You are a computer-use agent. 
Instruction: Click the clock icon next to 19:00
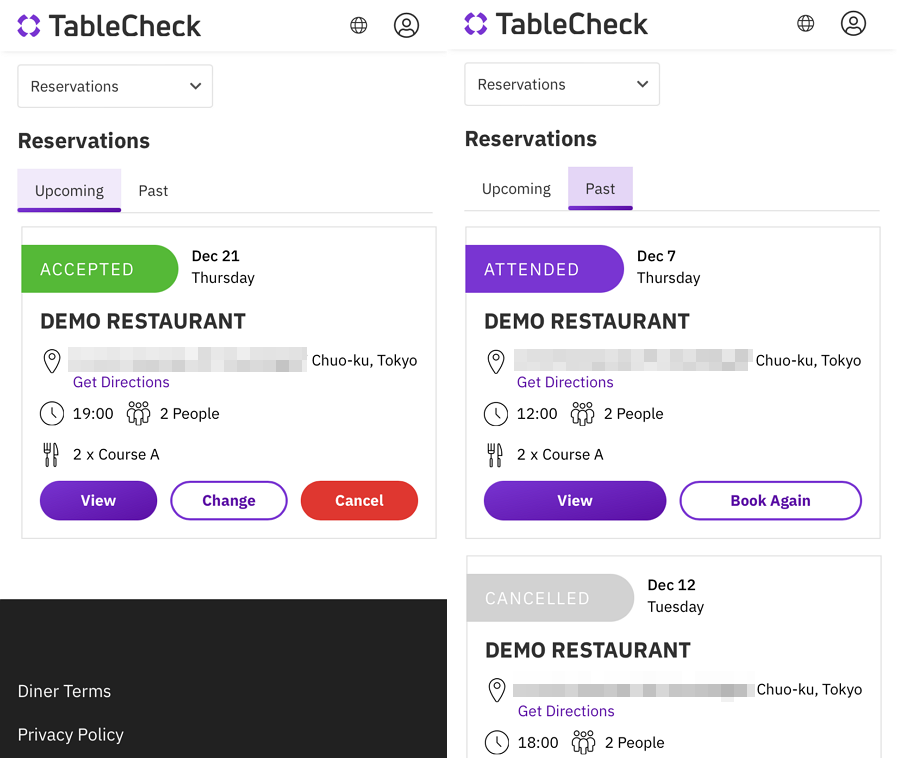tap(51, 413)
